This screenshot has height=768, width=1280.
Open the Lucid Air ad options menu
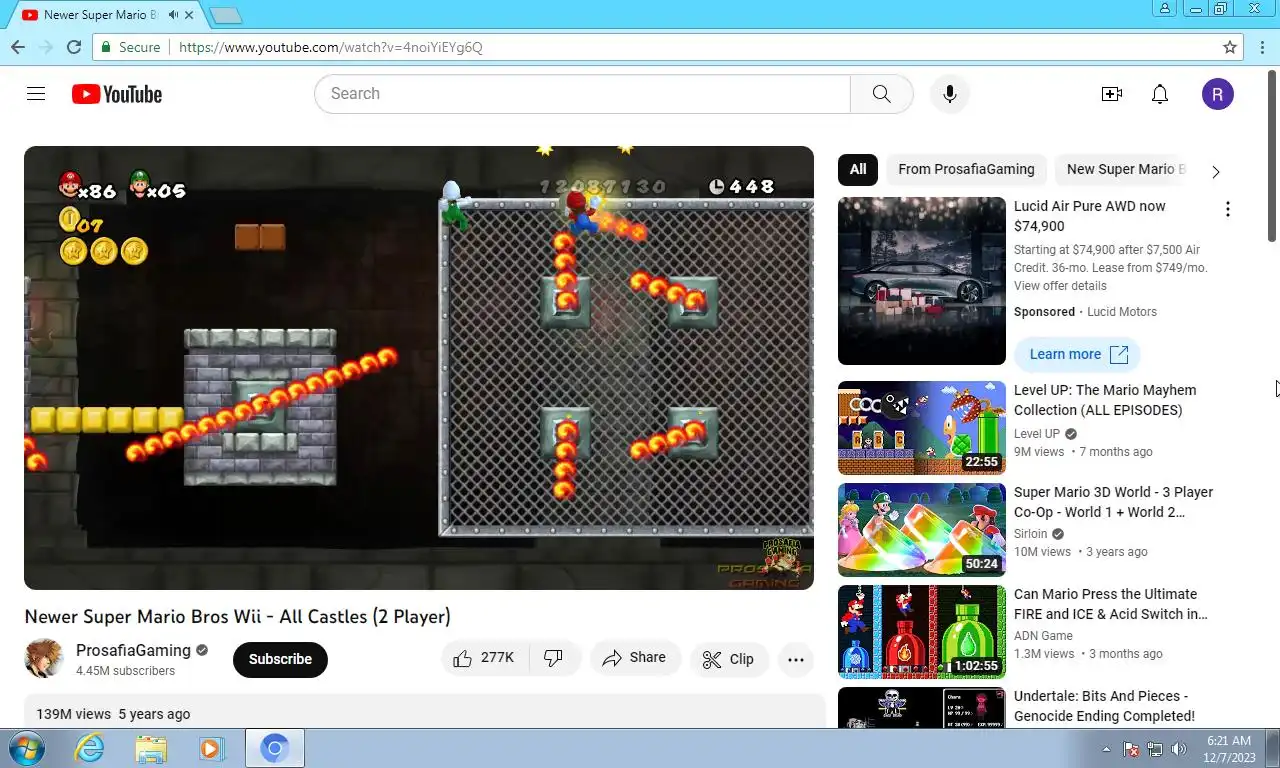1228,209
